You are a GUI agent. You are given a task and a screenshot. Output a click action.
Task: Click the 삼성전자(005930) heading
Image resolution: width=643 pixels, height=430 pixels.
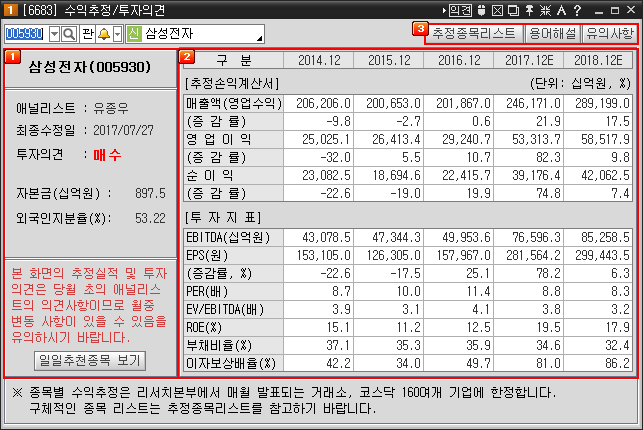coord(90,67)
